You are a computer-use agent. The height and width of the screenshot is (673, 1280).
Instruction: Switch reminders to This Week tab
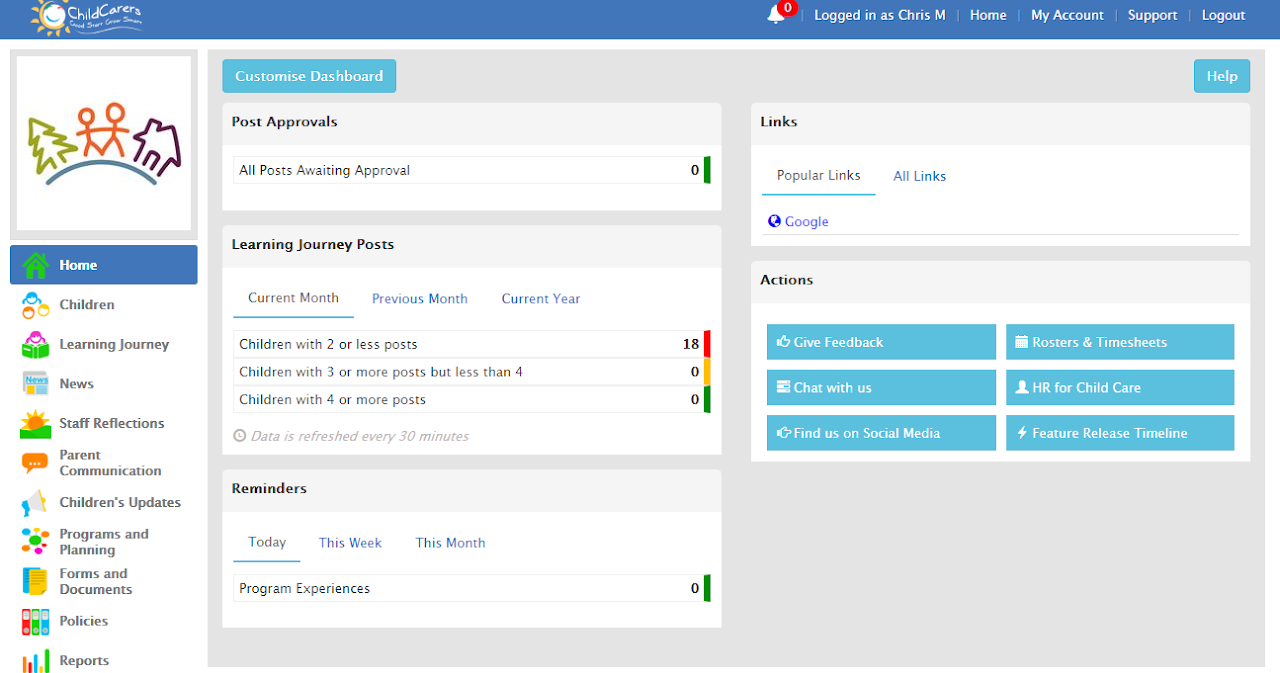tap(350, 543)
